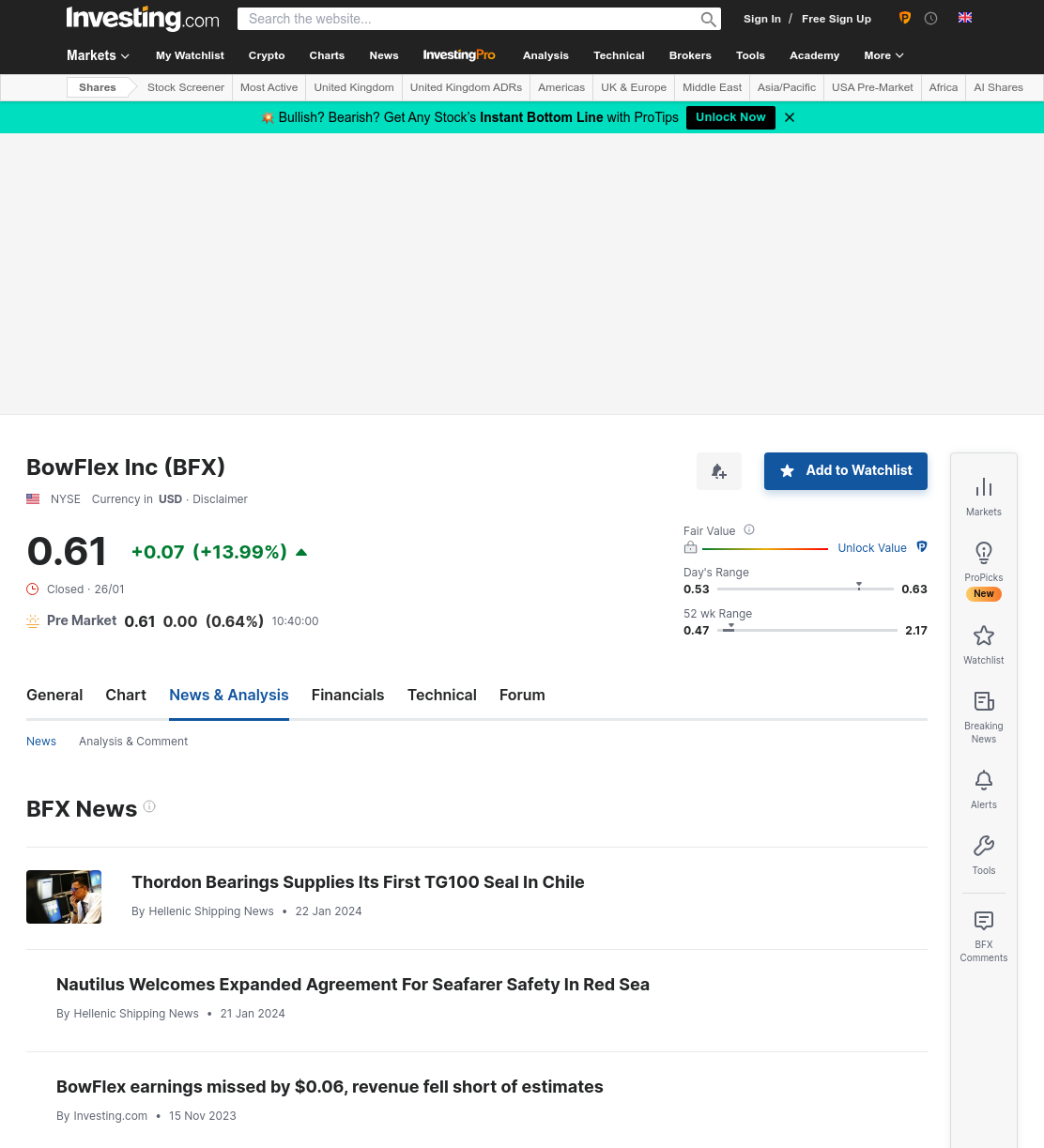Open the InvestingPro shield icon in header
The width and height of the screenshot is (1044, 1148).
point(905,18)
